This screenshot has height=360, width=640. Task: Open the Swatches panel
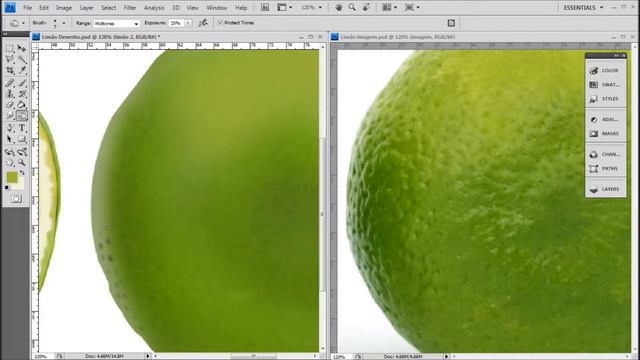click(x=606, y=84)
